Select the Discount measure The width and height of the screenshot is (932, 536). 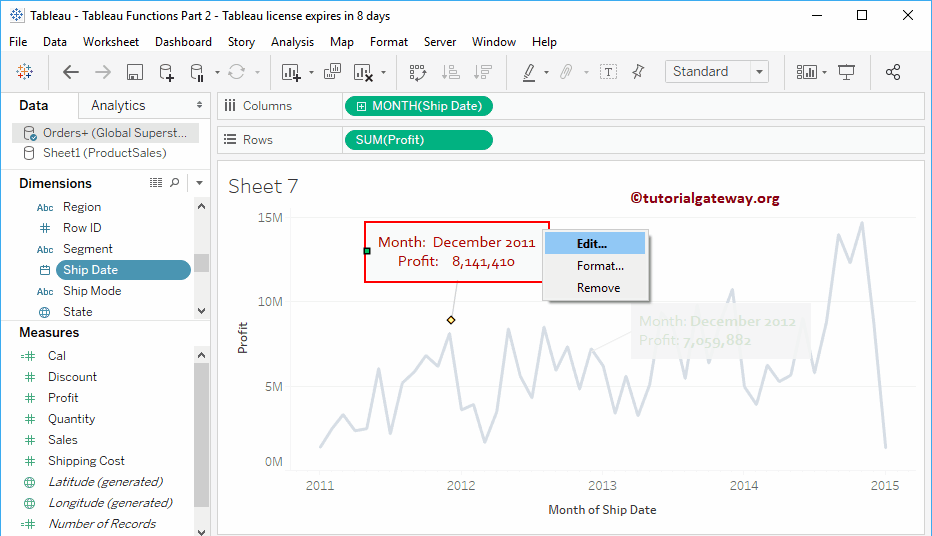tap(73, 377)
